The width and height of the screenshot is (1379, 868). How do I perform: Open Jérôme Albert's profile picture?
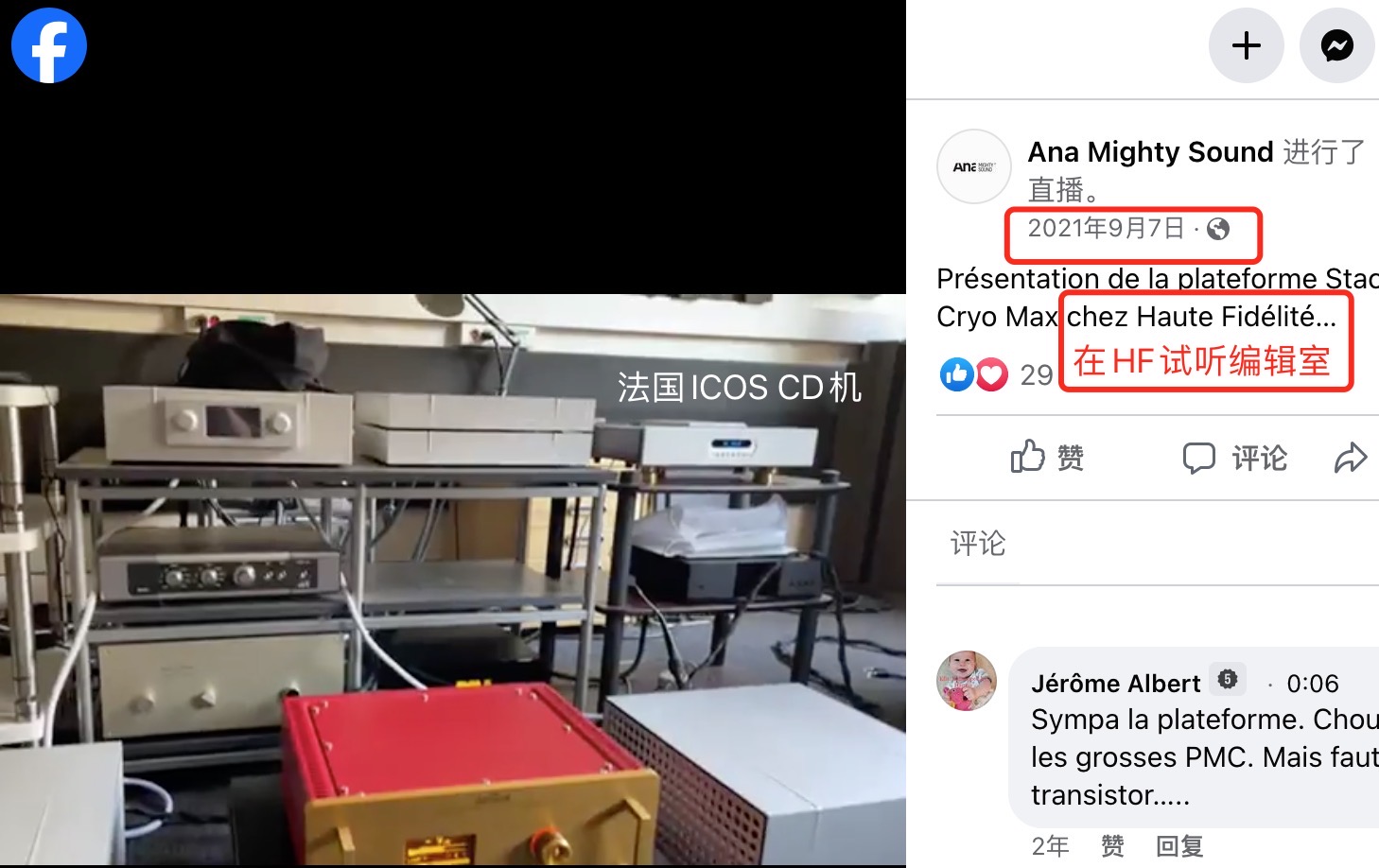coord(967,681)
